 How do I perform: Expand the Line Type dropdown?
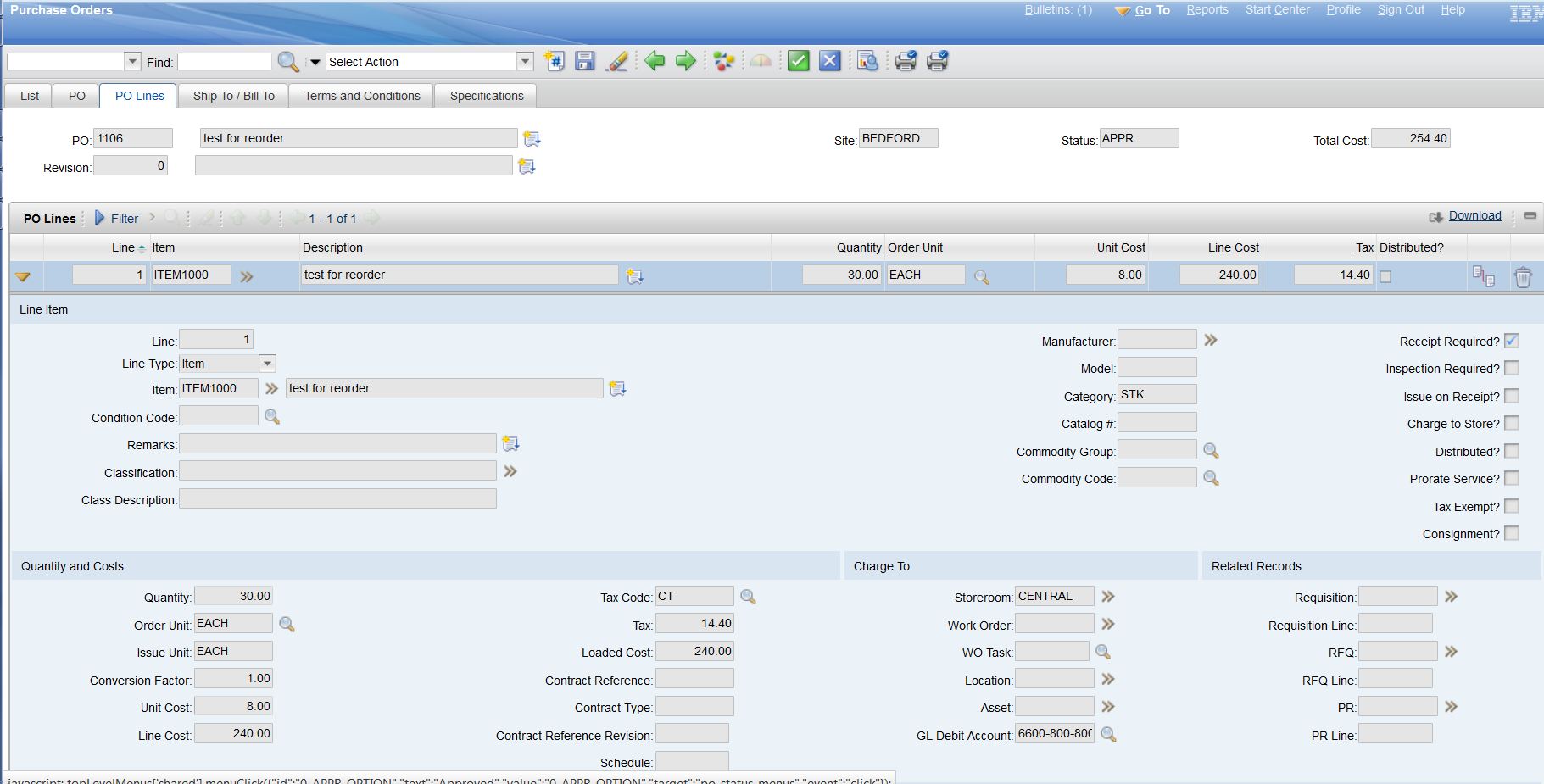coord(267,364)
